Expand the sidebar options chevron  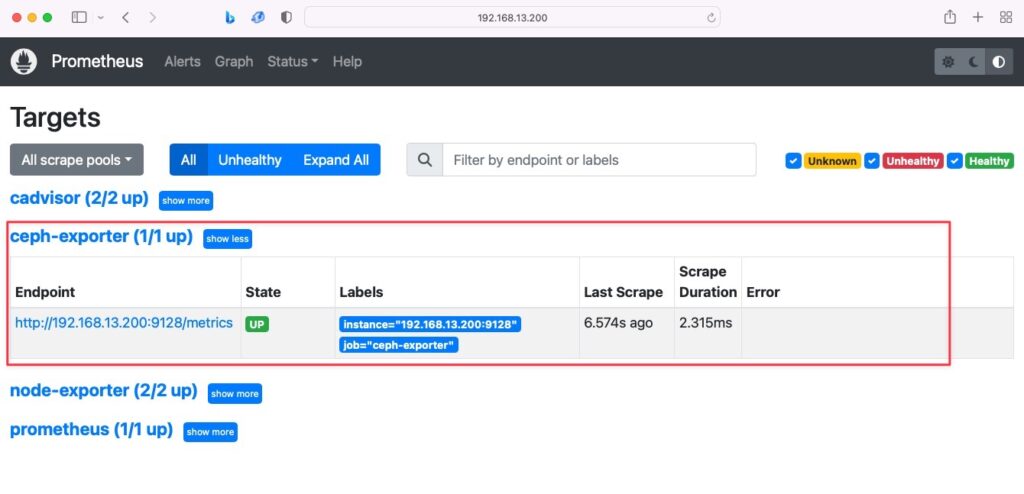coord(101,18)
